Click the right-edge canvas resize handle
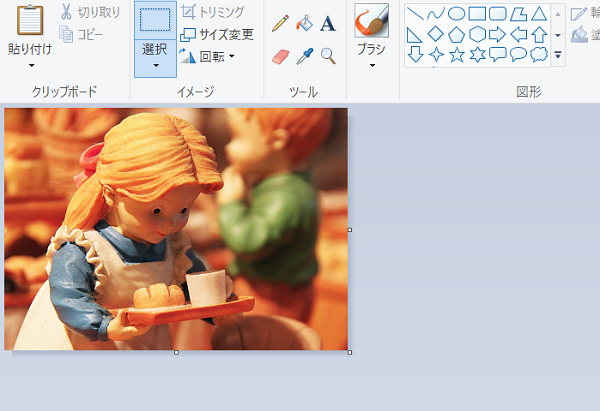This screenshot has height=411, width=600. 350,230
